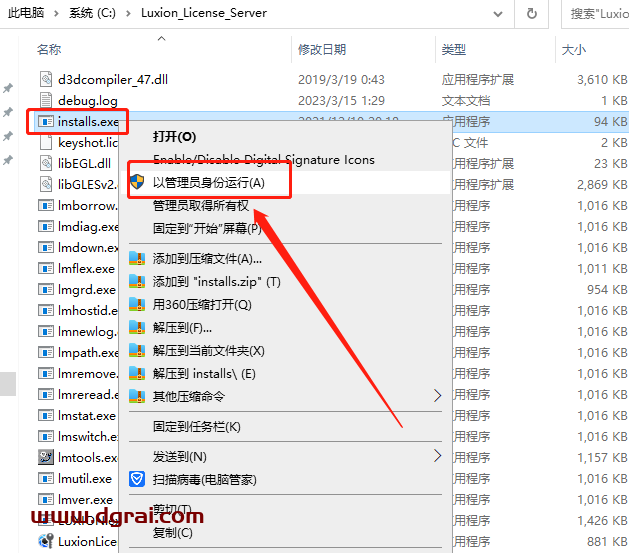Viewport: 629px width, 553px height.
Task: Refresh the folder with the reload button
Action: pos(532,13)
